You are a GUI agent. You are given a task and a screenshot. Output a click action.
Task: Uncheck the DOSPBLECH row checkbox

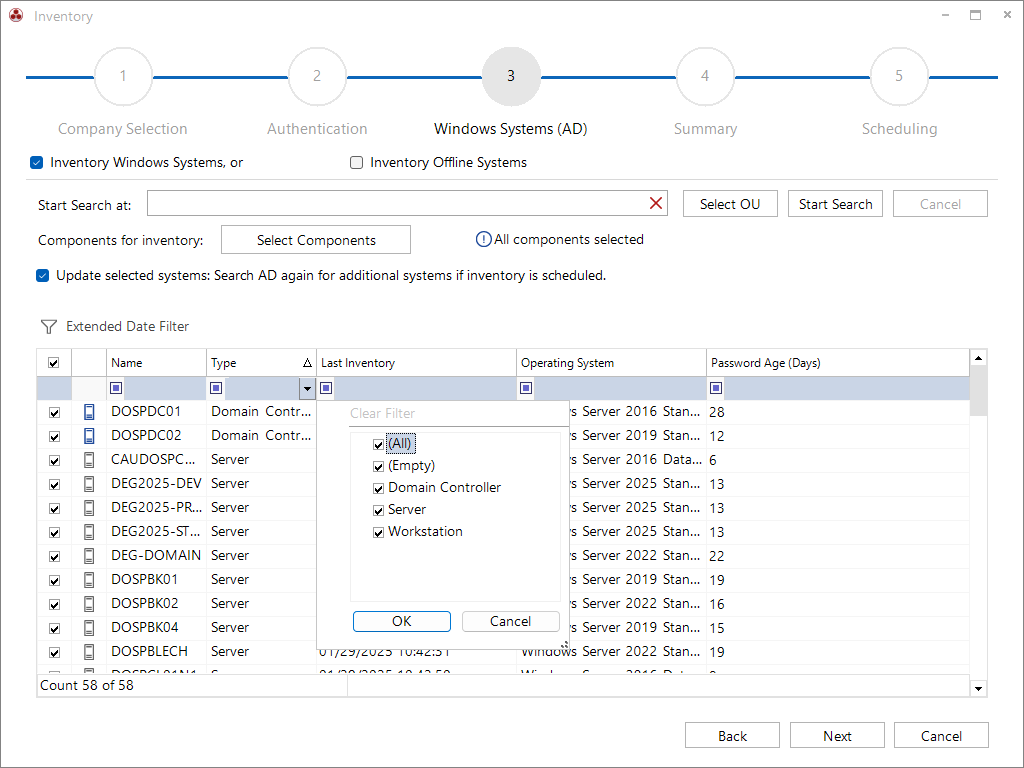54,652
